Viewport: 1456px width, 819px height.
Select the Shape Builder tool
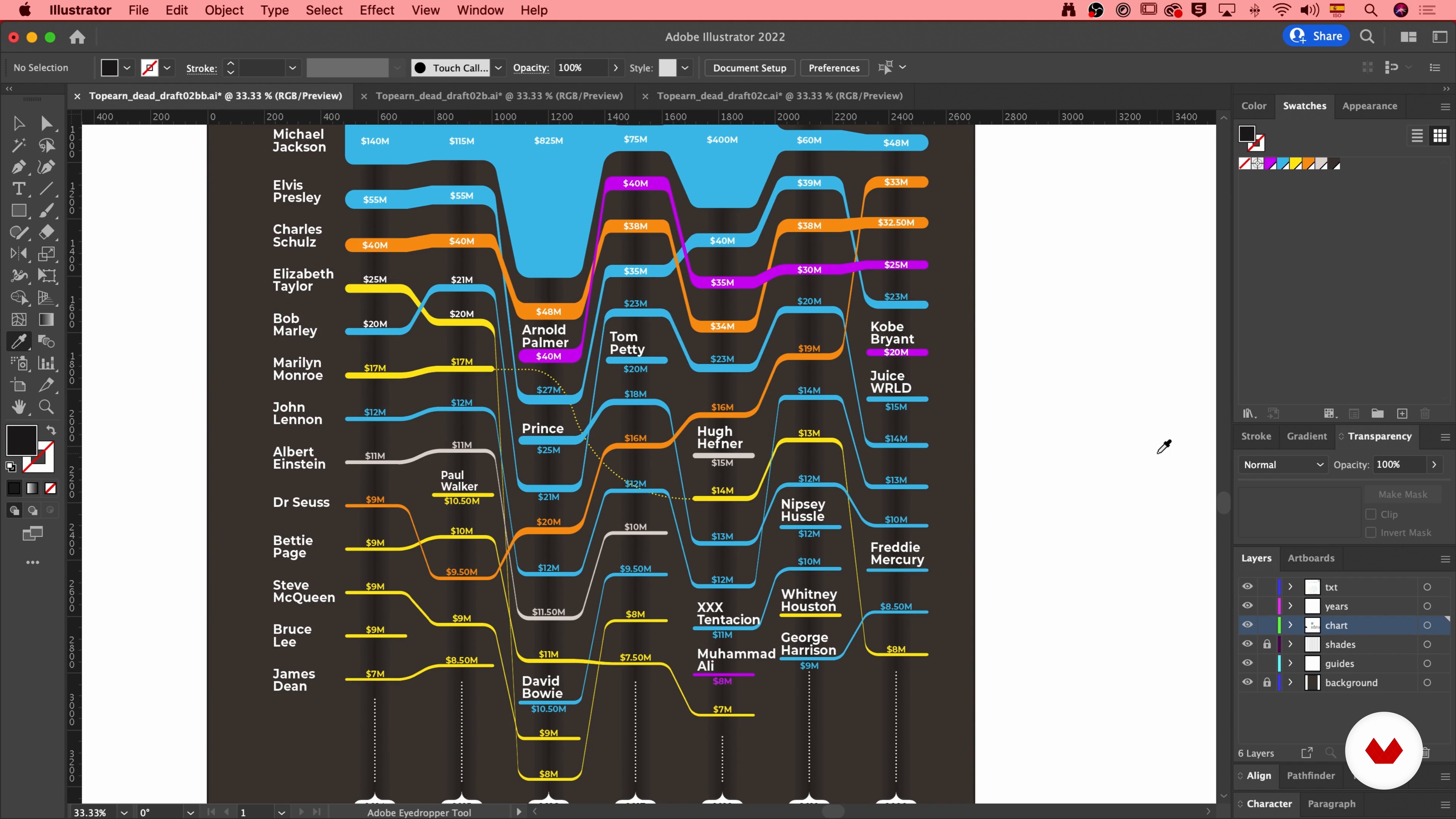tap(19, 297)
